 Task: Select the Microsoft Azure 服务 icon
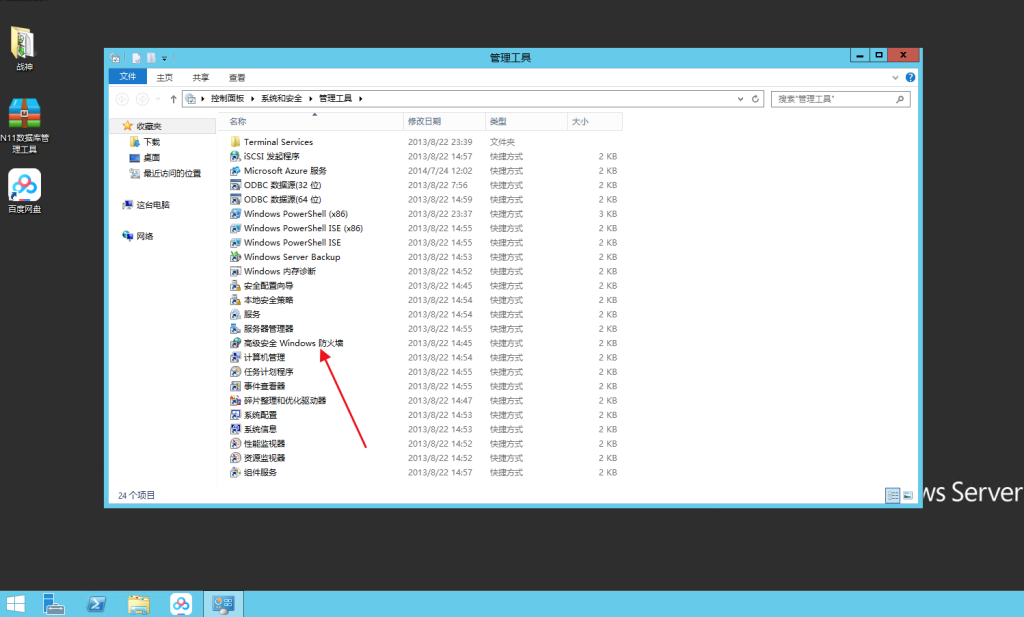point(235,170)
